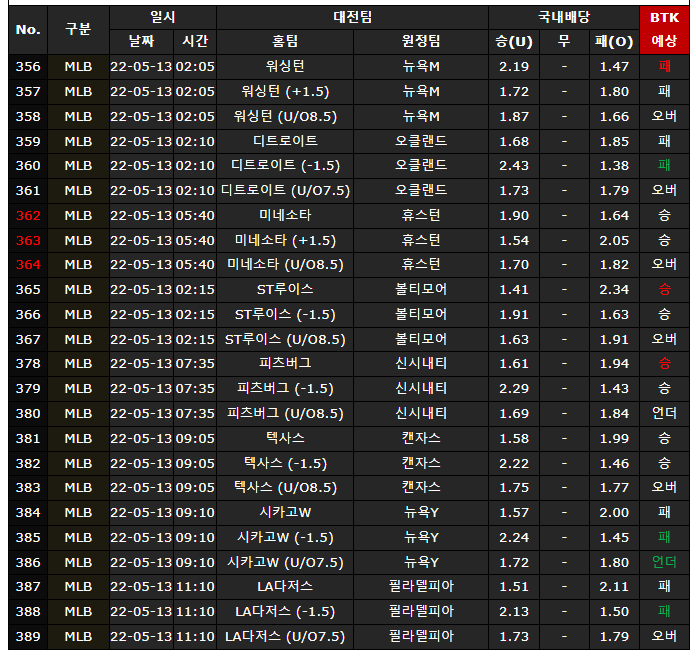Click away team 뉴욕M in row 357
Screen dimensions: 696x656
(421, 92)
